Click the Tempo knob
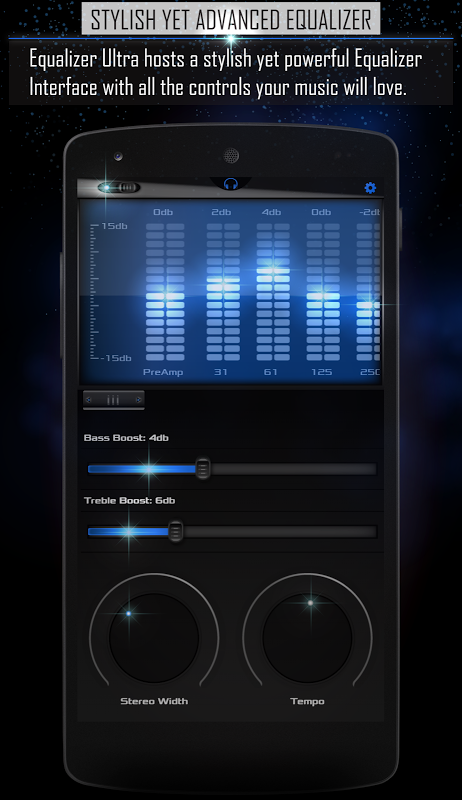Viewport: 462px width, 800px height. pos(307,637)
